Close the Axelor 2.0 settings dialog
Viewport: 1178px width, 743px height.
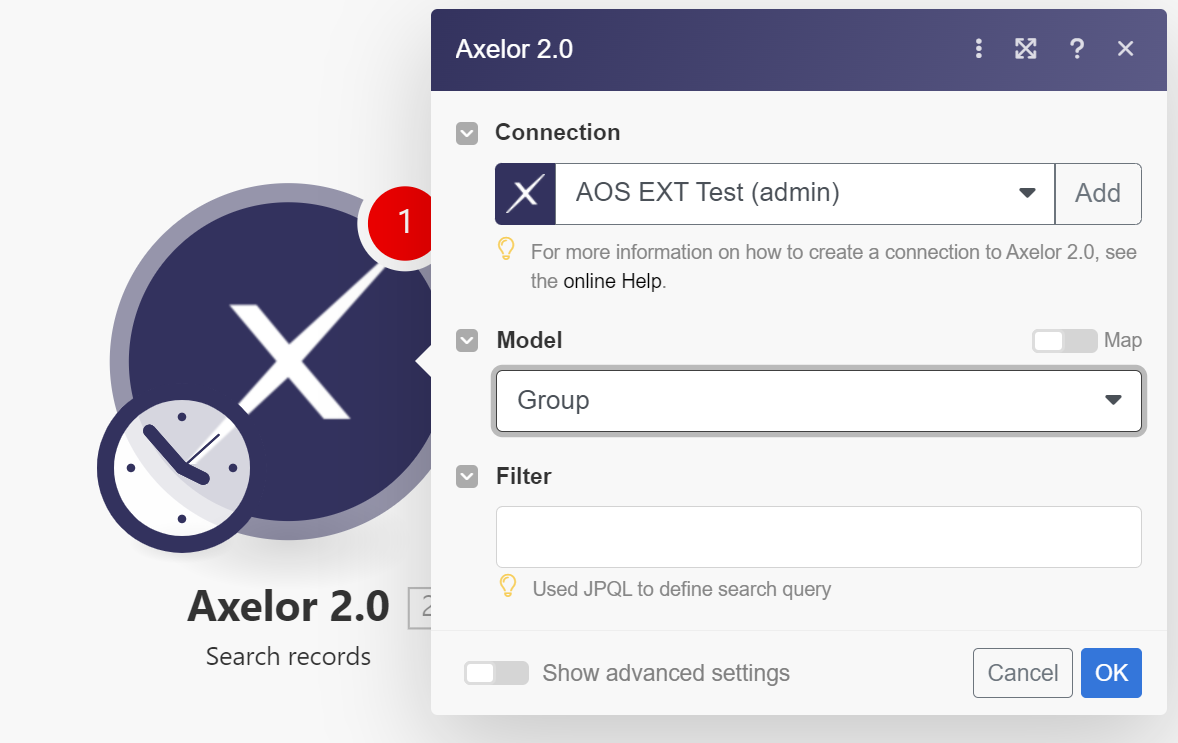coord(1125,49)
